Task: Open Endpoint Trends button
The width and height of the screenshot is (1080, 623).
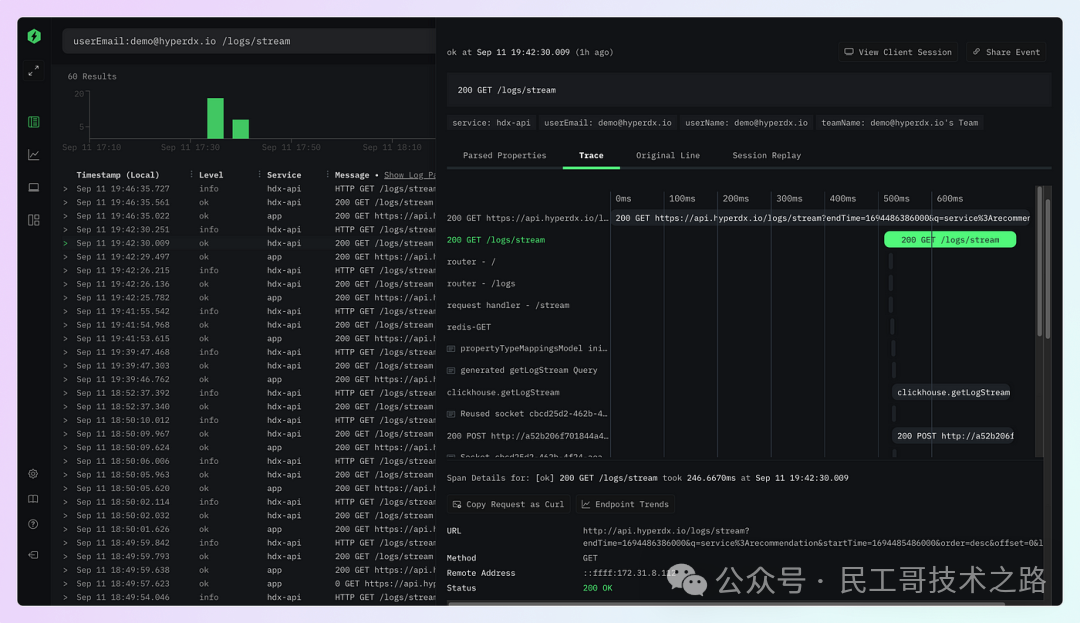Action: [625, 505]
